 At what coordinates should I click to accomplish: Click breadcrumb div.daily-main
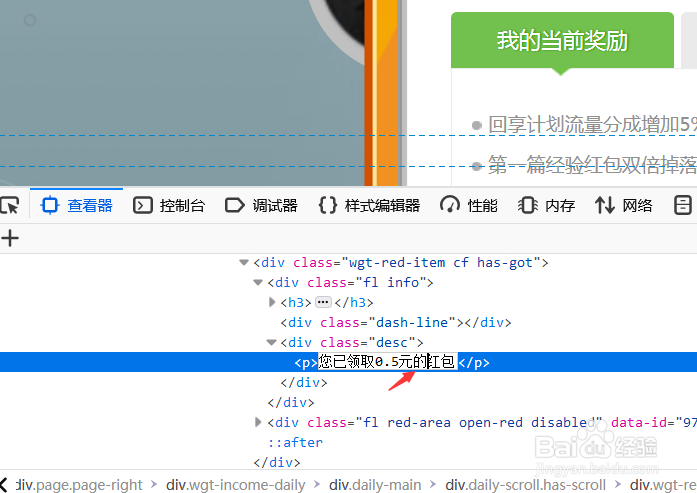pyautogui.click(x=375, y=485)
